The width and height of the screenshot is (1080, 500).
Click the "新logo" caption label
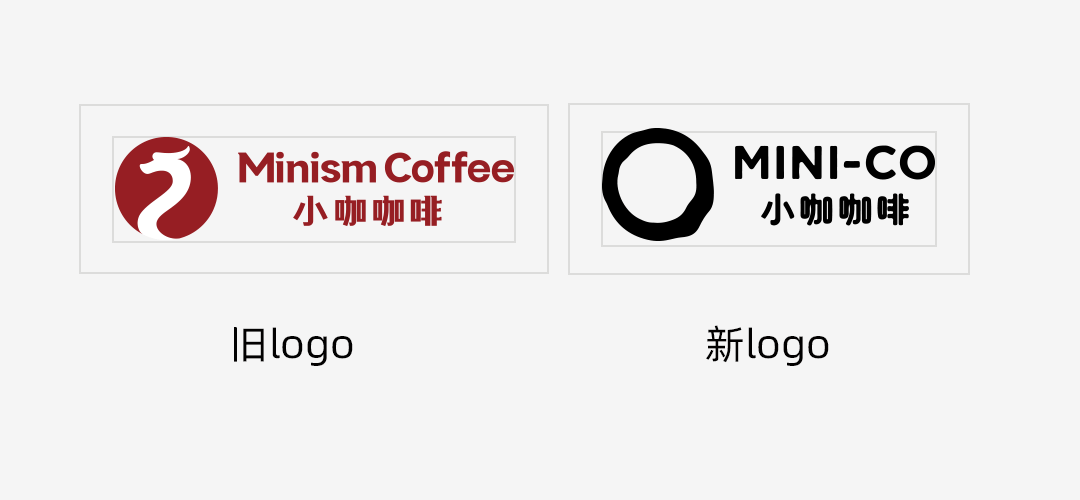(x=767, y=345)
